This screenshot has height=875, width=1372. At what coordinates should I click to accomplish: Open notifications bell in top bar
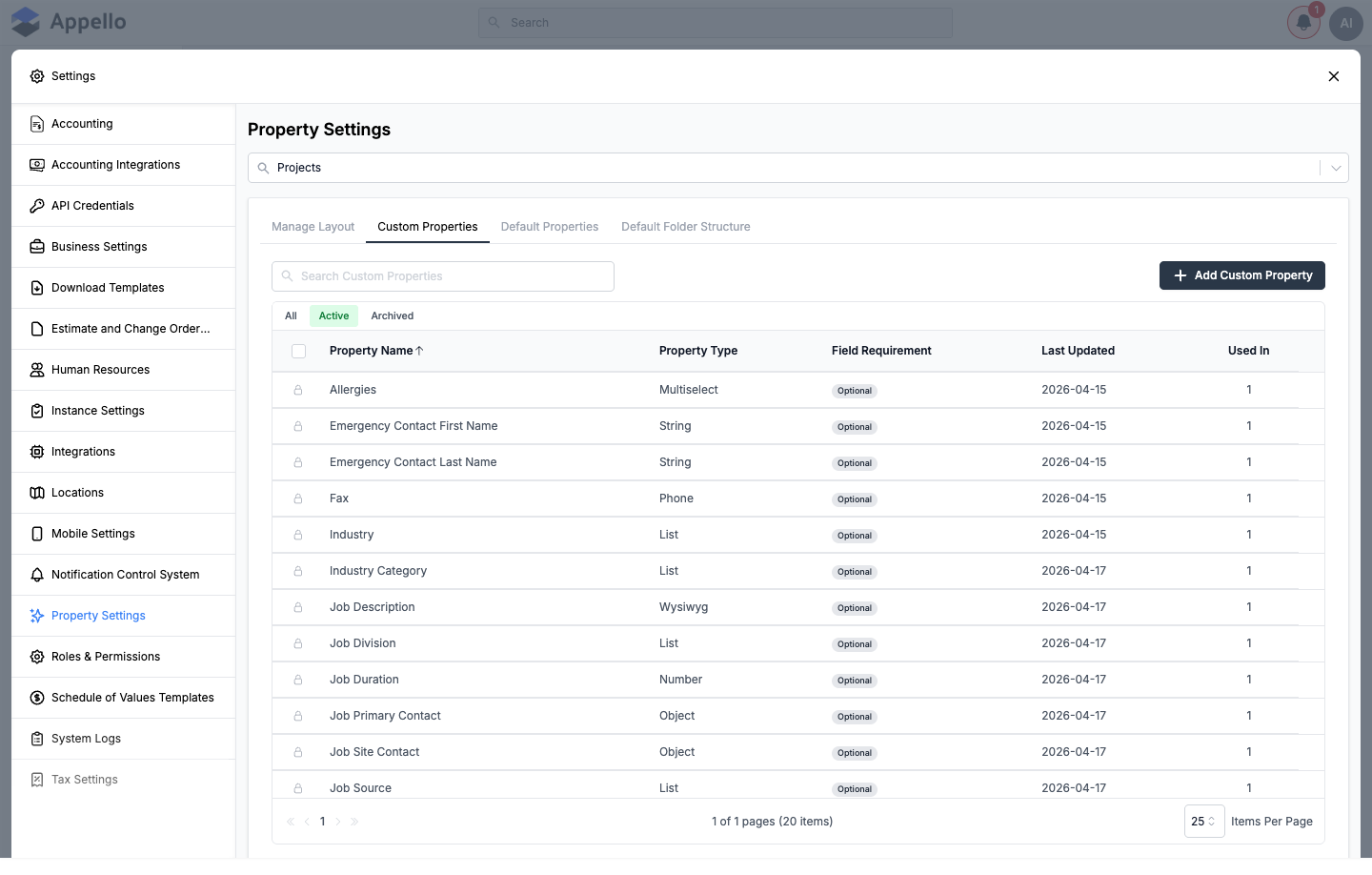(x=1303, y=23)
